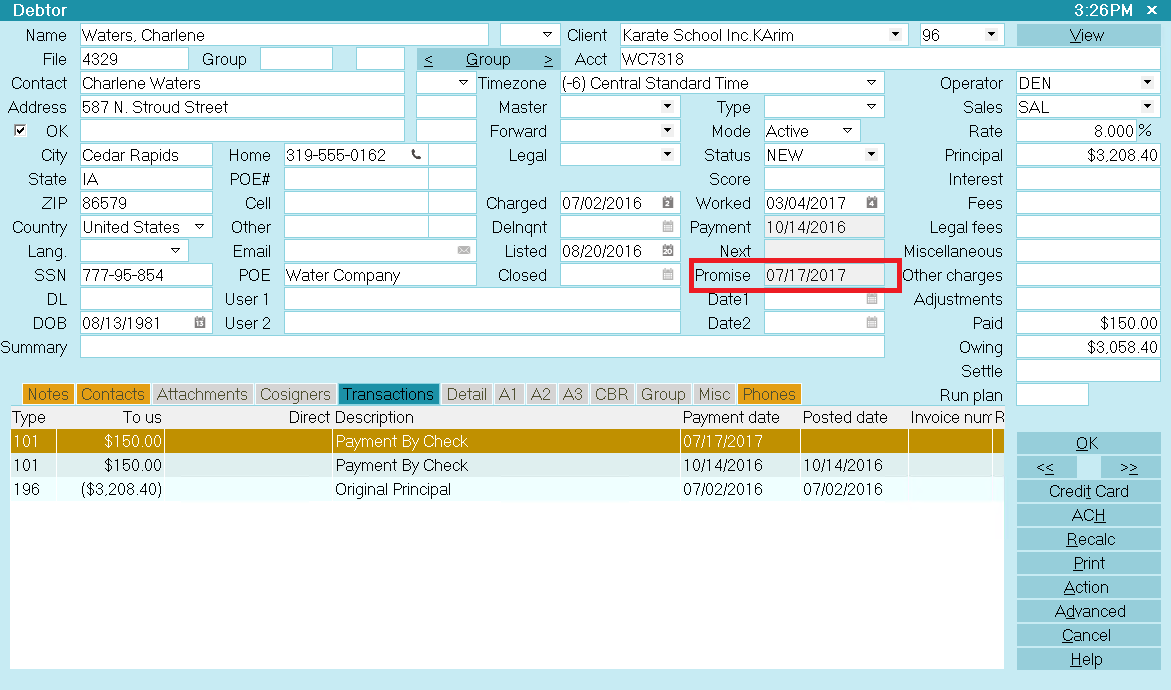The image size is (1171, 690).
Task: Select the 10/14/2016 Payment By Check row
Action: click(400, 465)
